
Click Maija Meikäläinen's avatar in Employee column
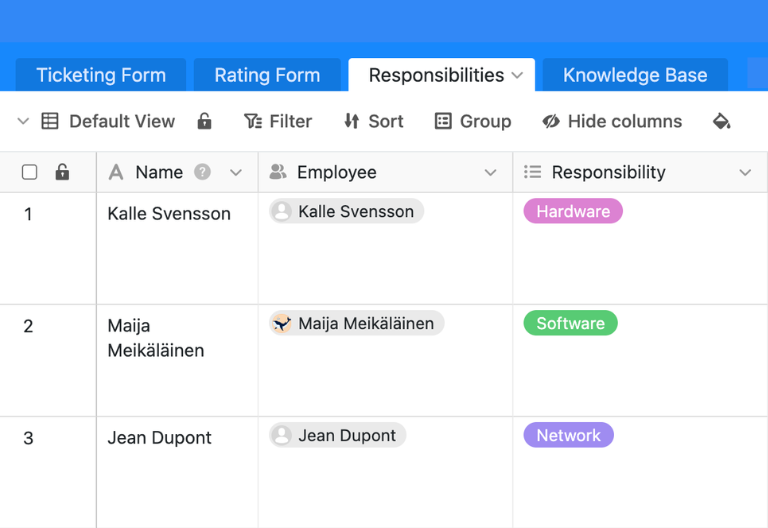tap(282, 323)
